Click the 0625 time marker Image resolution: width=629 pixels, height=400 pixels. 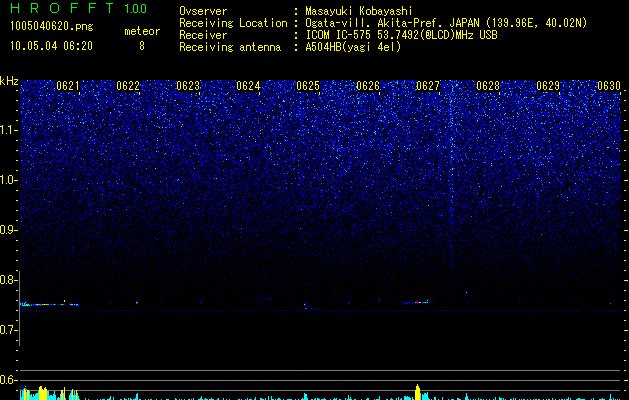308,85
